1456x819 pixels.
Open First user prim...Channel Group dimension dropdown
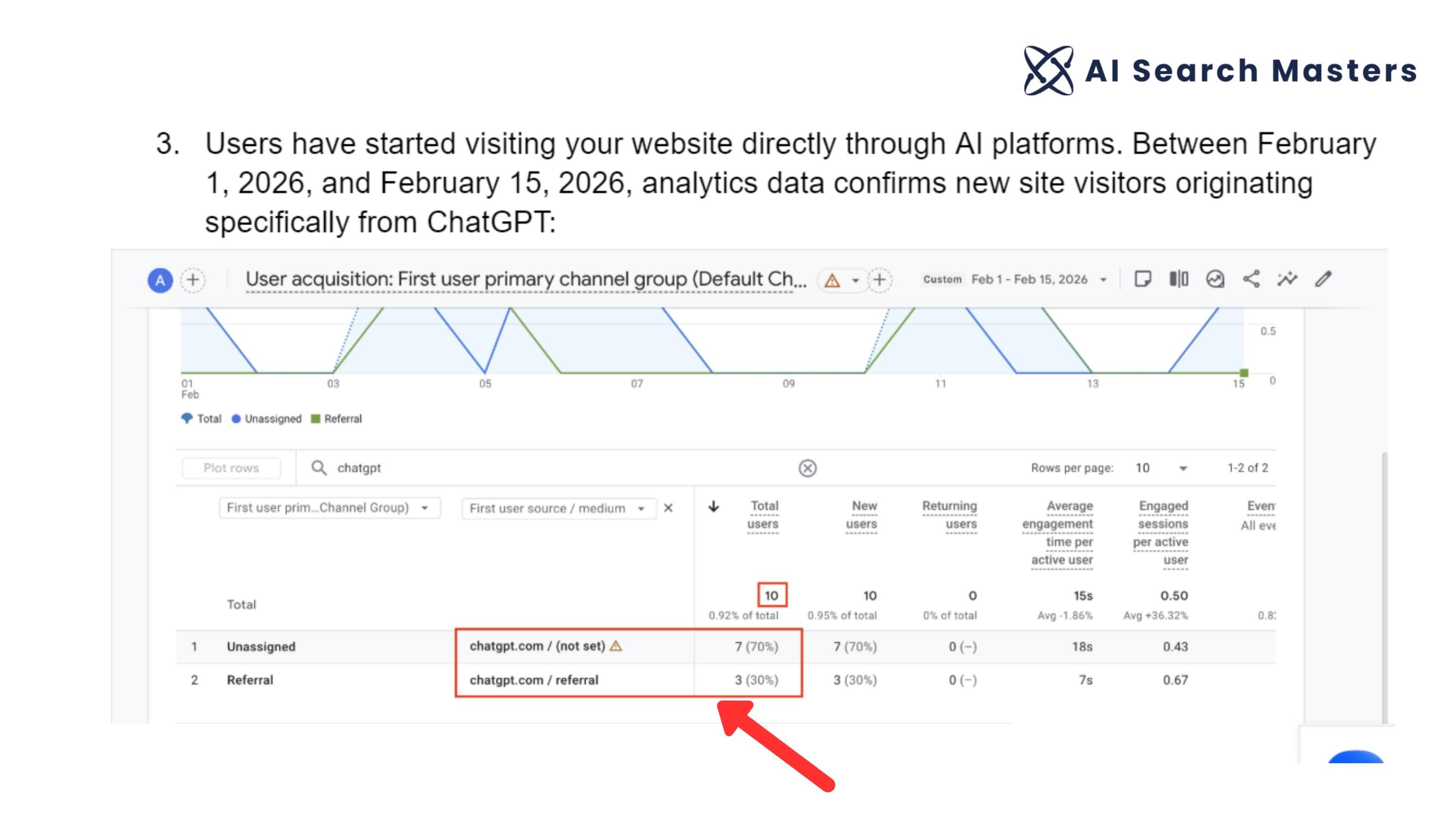tap(330, 508)
